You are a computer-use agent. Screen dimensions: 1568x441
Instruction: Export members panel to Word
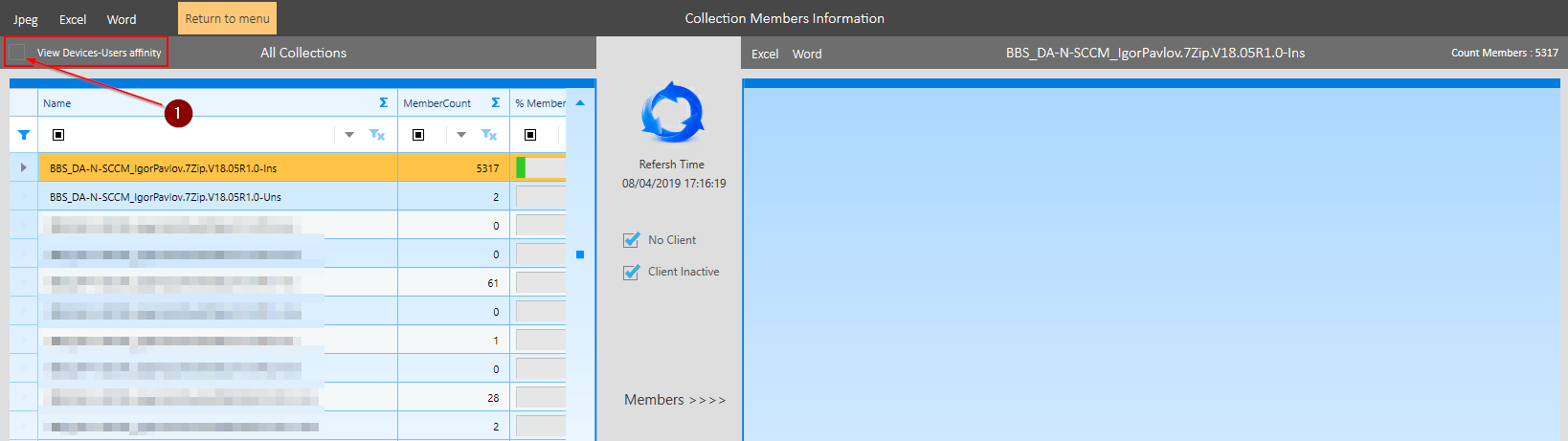tap(807, 54)
